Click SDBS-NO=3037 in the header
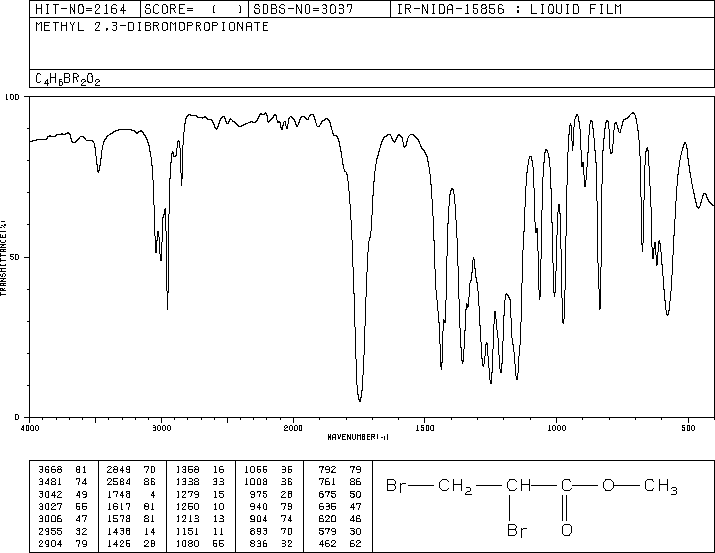Viewport: 715px width, 553px height. pos(303,9)
